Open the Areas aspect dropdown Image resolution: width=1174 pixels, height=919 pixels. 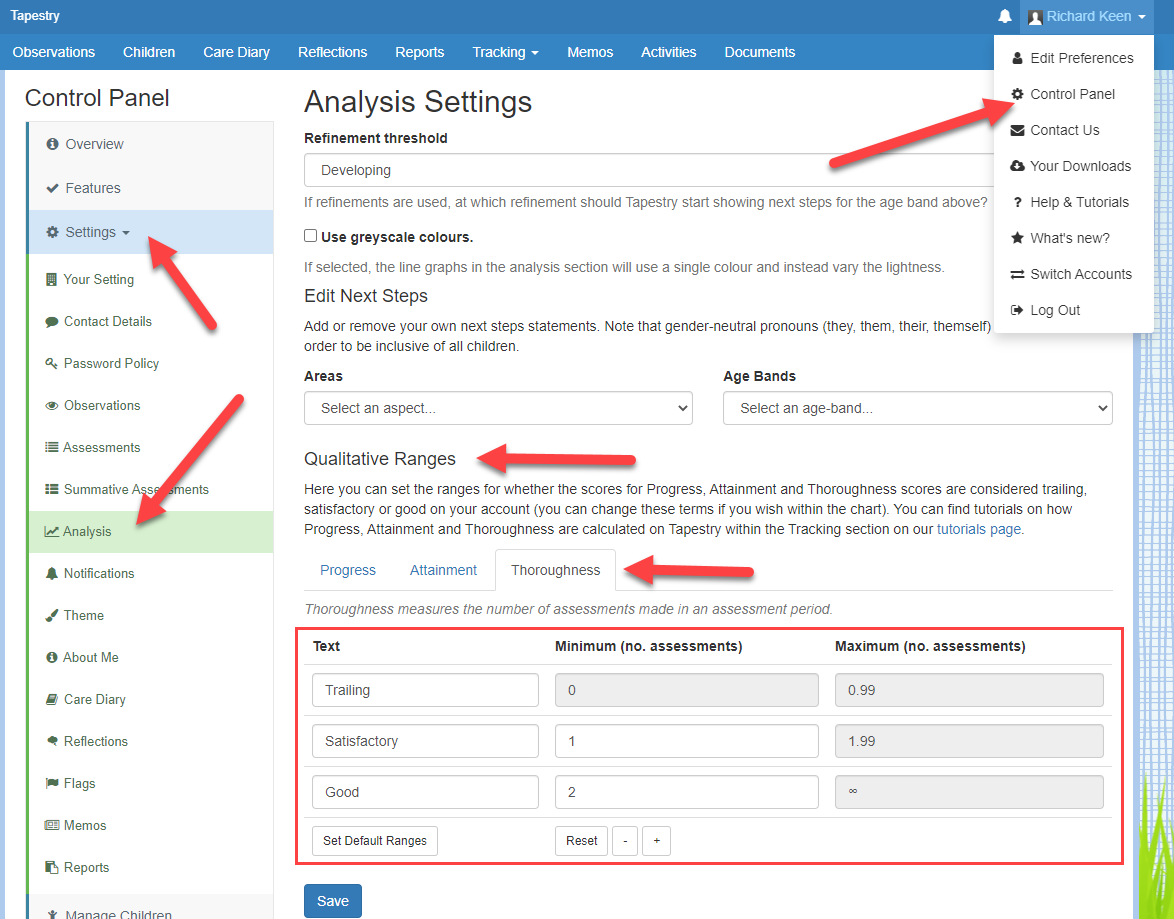(498, 408)
